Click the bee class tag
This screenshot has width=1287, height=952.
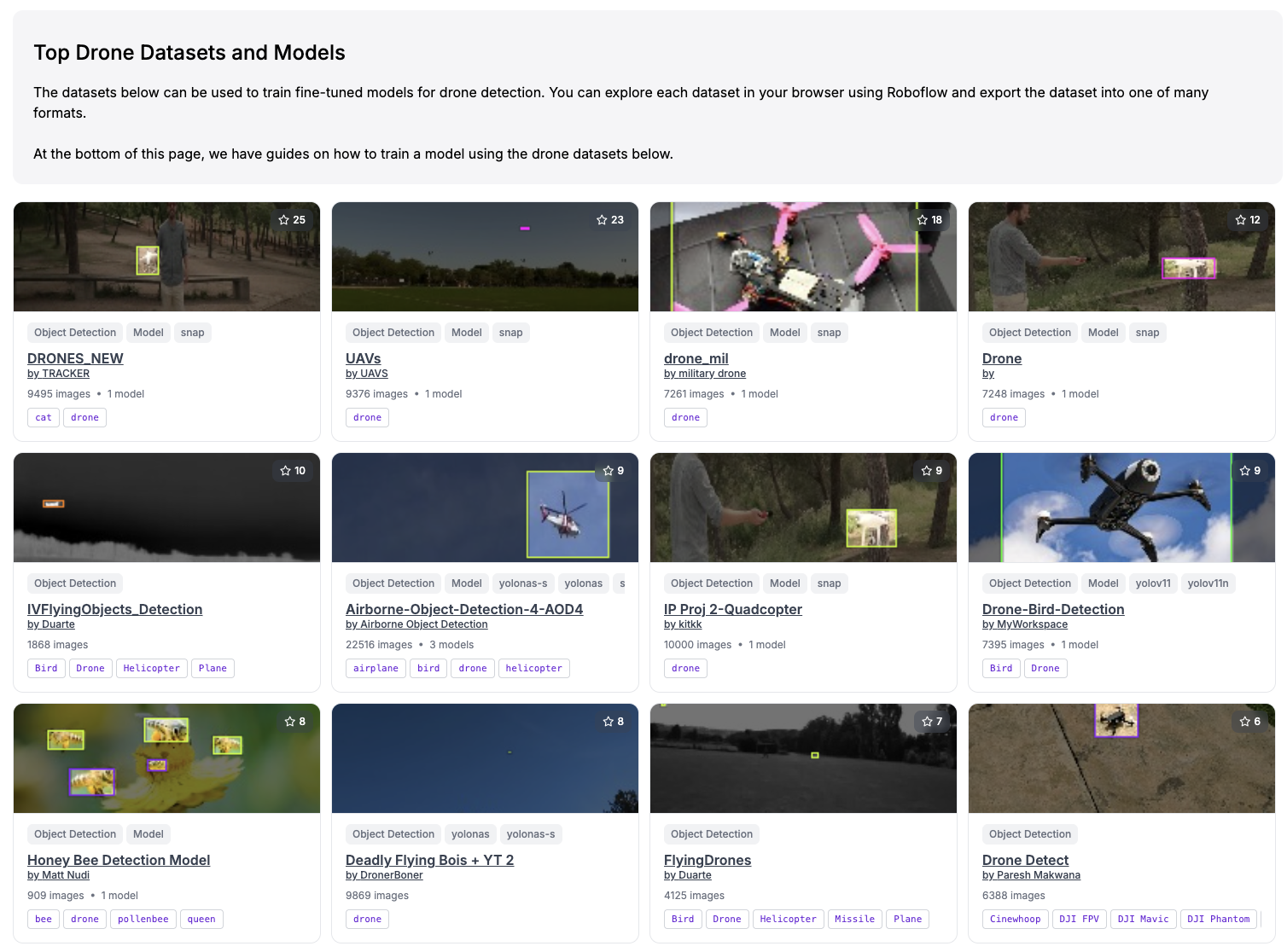[x=44, y=920]
